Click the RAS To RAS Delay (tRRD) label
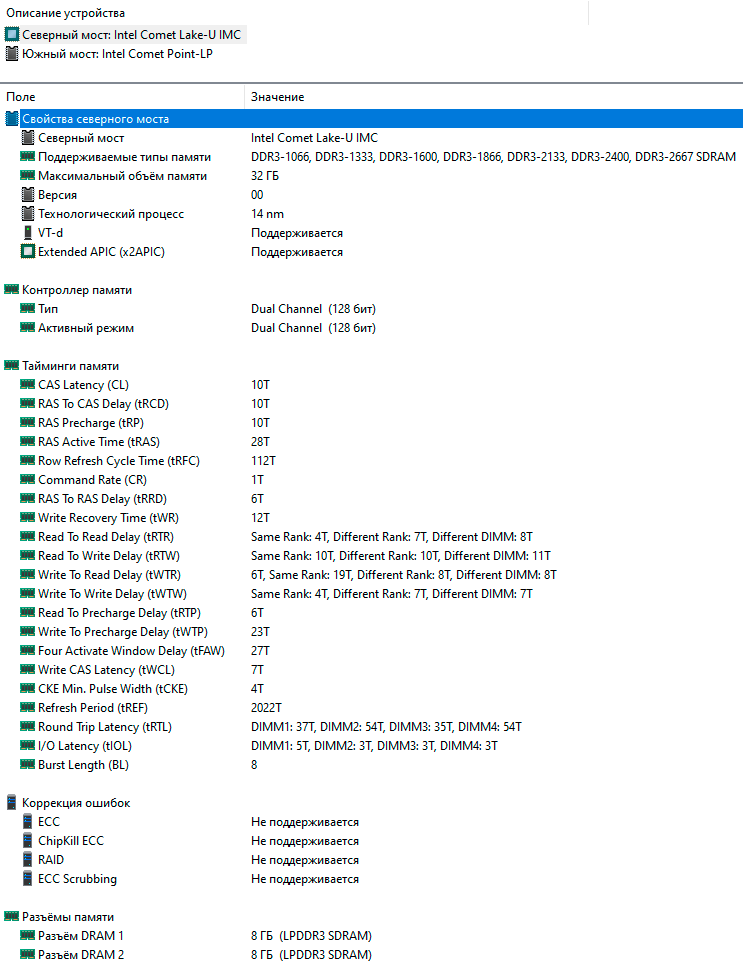 tap(102, 499)
